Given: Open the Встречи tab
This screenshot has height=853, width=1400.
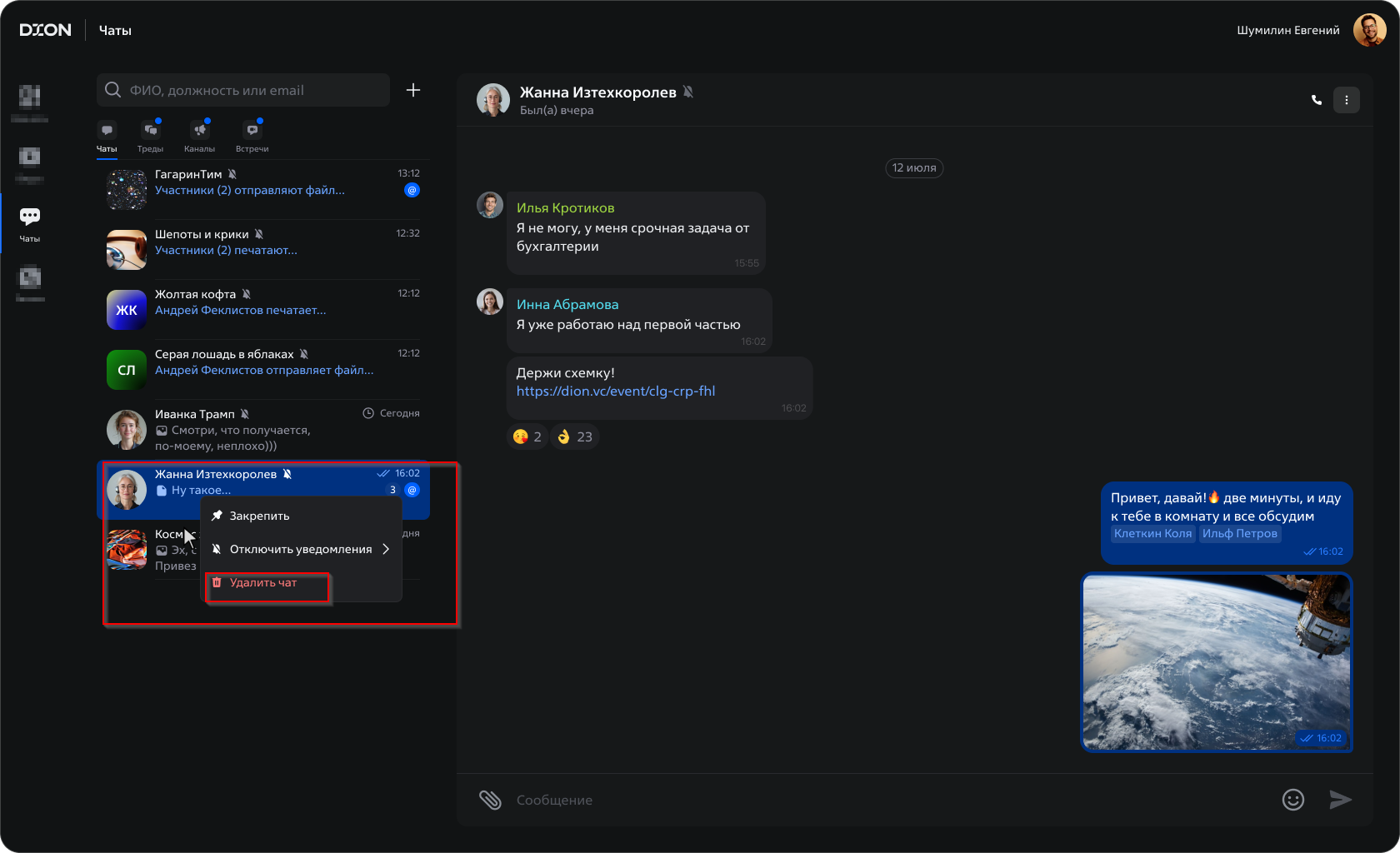Looking at the screenshot, I should (252, 137).
